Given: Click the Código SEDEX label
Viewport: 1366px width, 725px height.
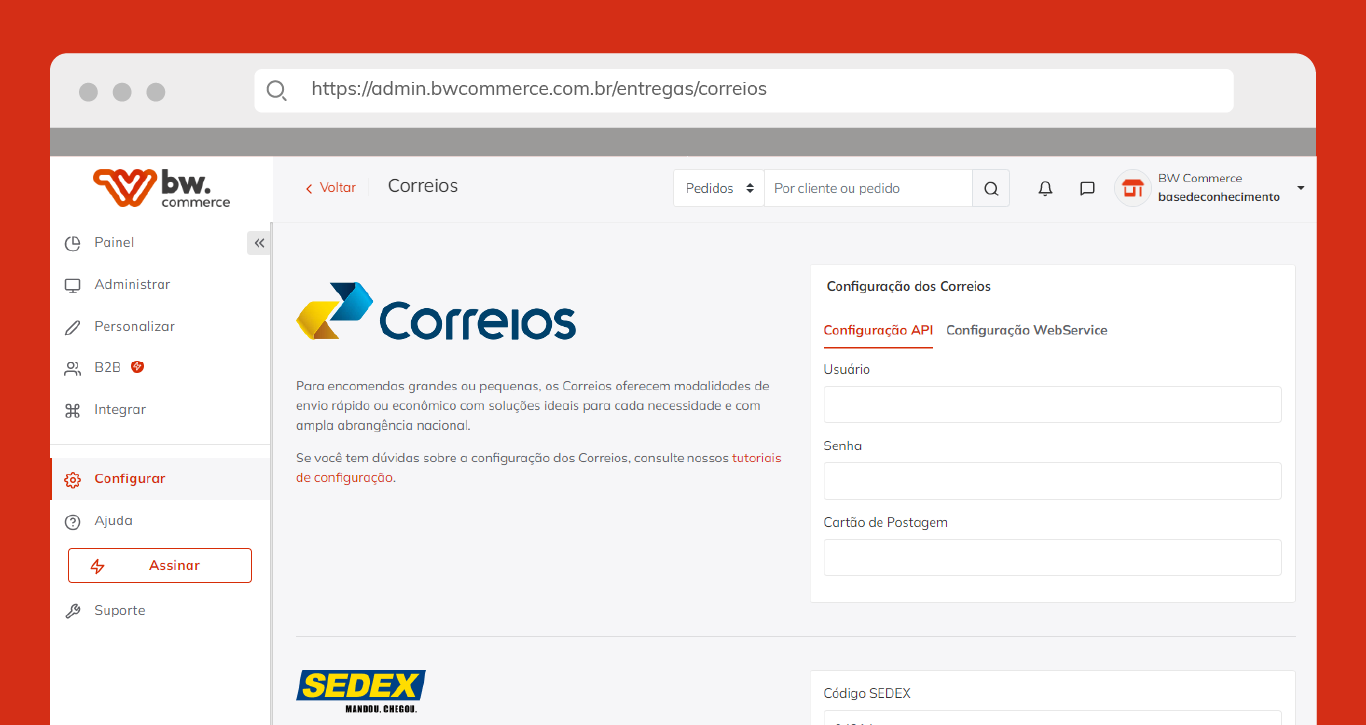Looking at the screenshot, I should tap(867, 694).
